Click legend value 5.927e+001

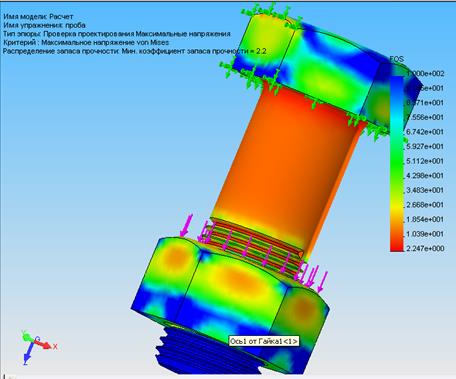[425, 146]
